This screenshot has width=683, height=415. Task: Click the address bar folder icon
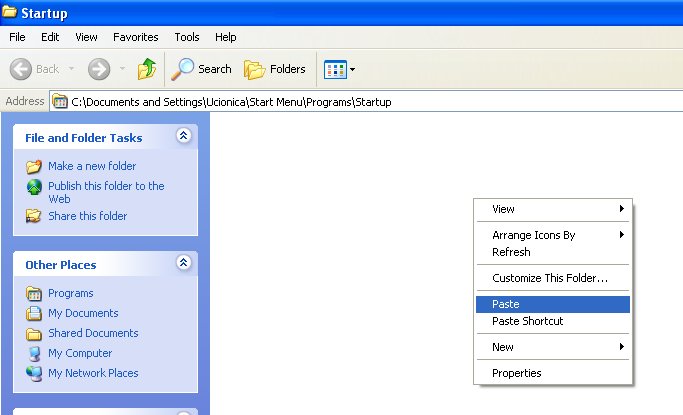pyautogui.click(x=60, y=101)
